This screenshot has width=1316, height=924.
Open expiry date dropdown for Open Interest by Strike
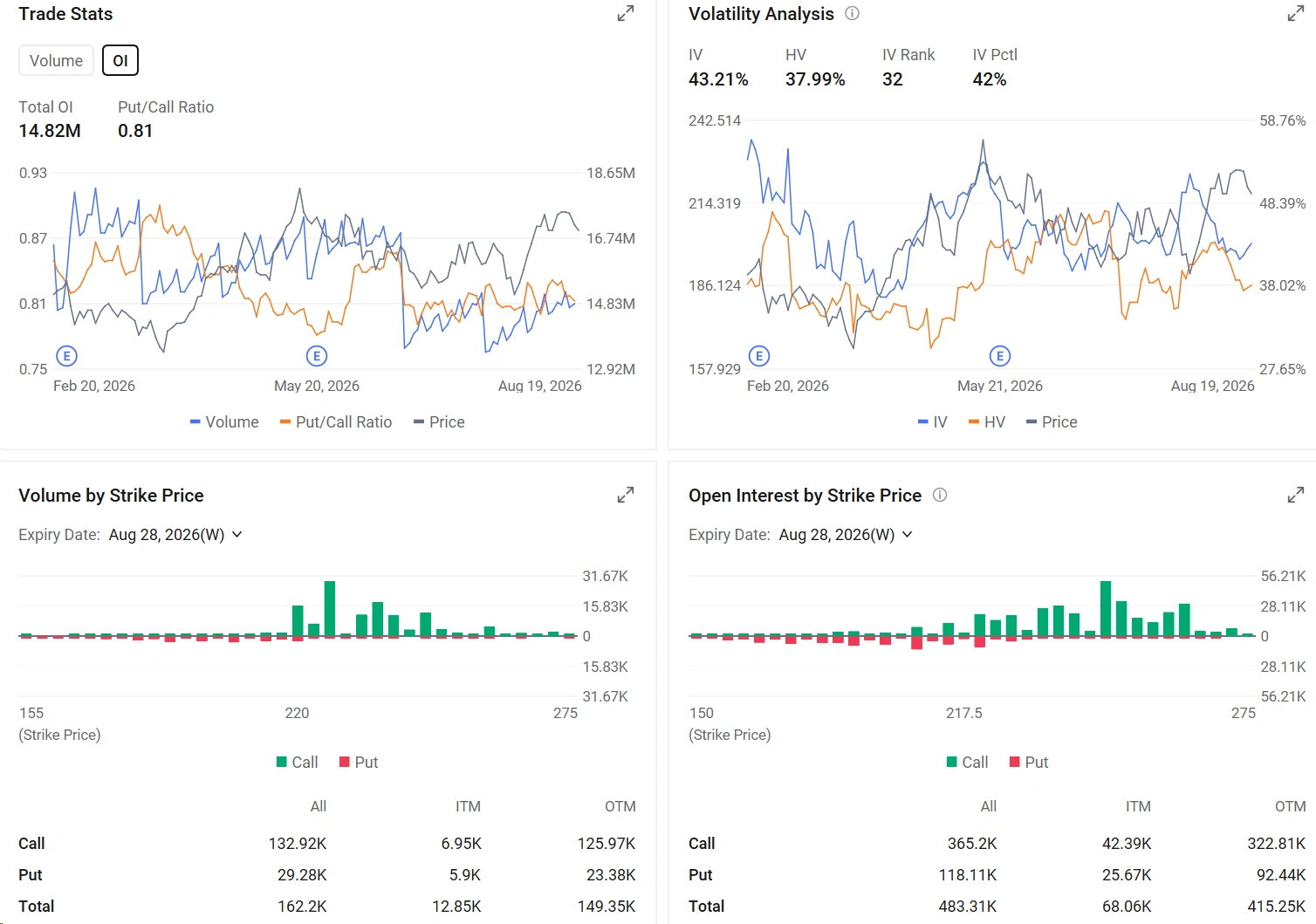pos(846,535)
